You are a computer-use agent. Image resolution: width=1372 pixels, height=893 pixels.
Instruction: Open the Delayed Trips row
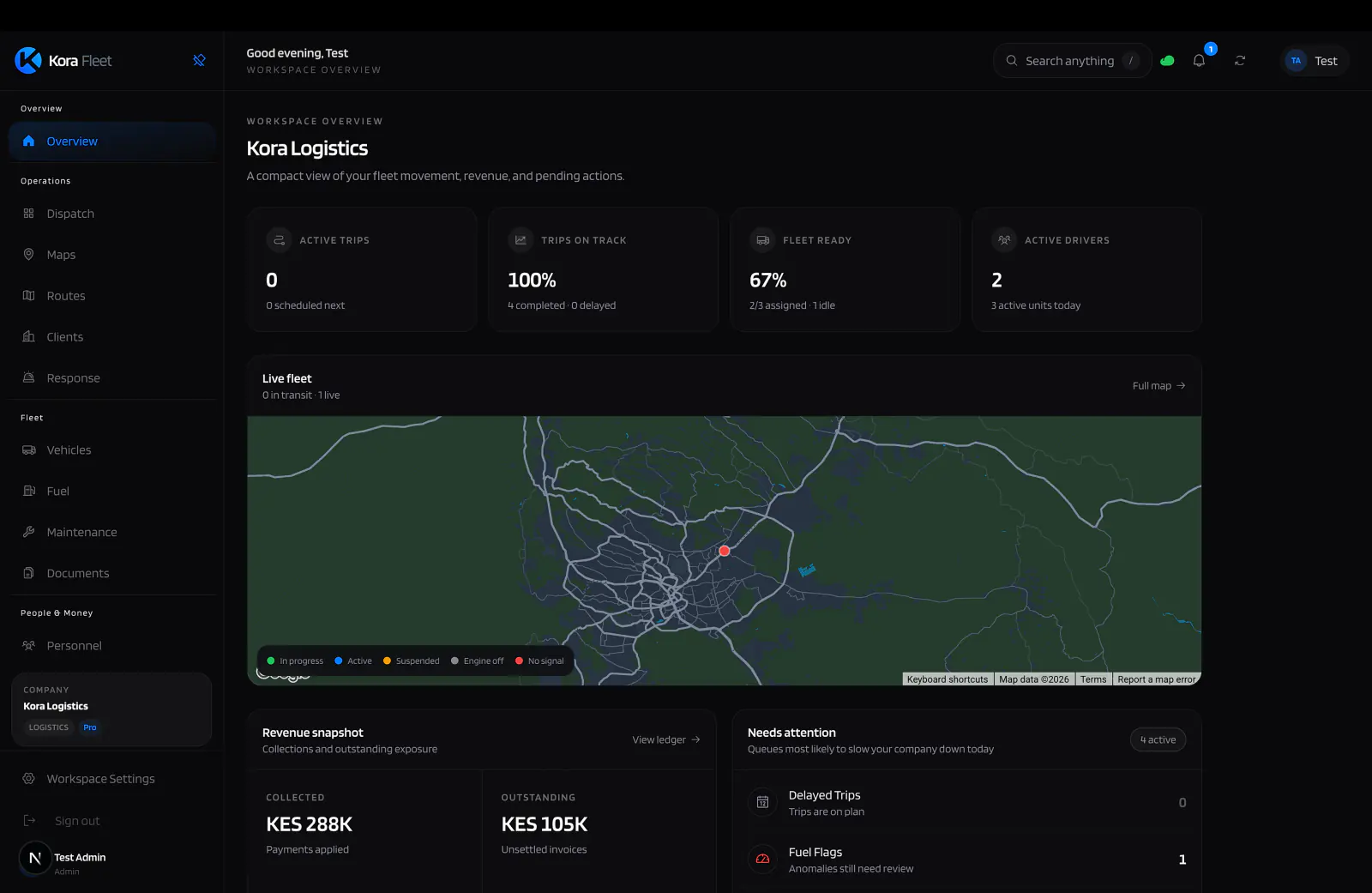coord(966,803)
